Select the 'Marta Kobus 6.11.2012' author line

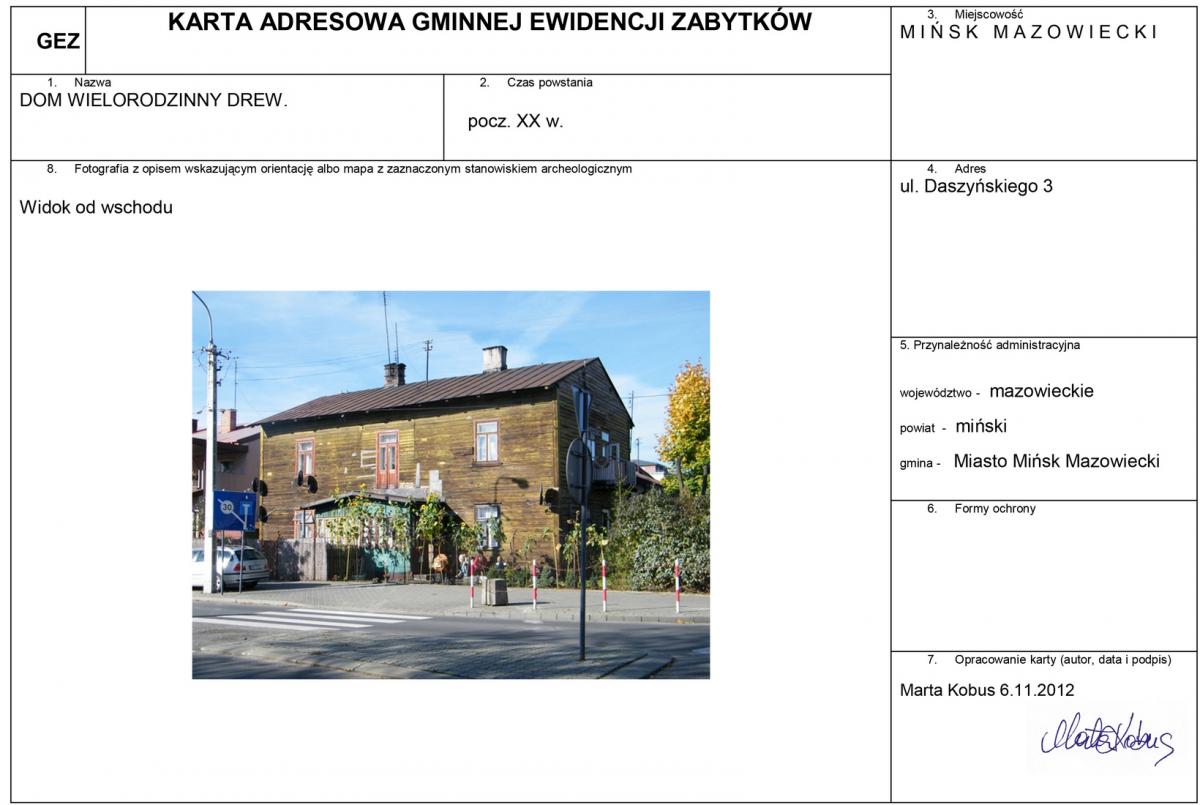coord(987,690)
